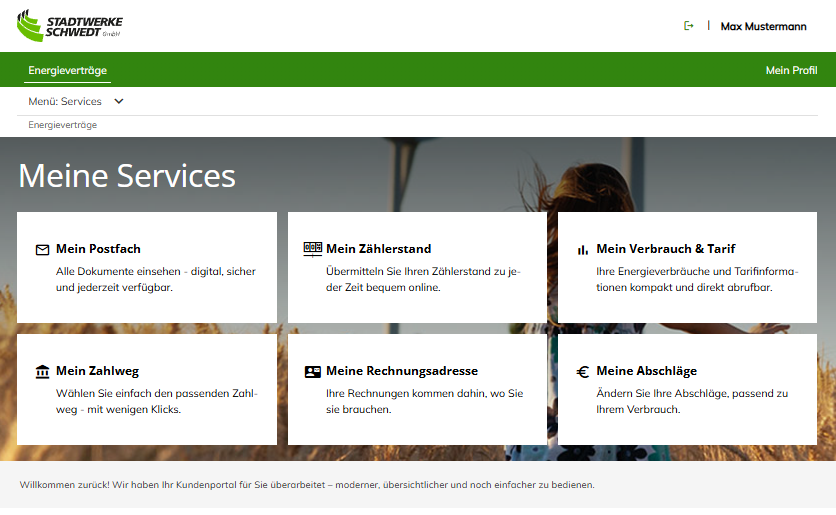Click the Stadtwerke Schwedt logo

(68, 25)
